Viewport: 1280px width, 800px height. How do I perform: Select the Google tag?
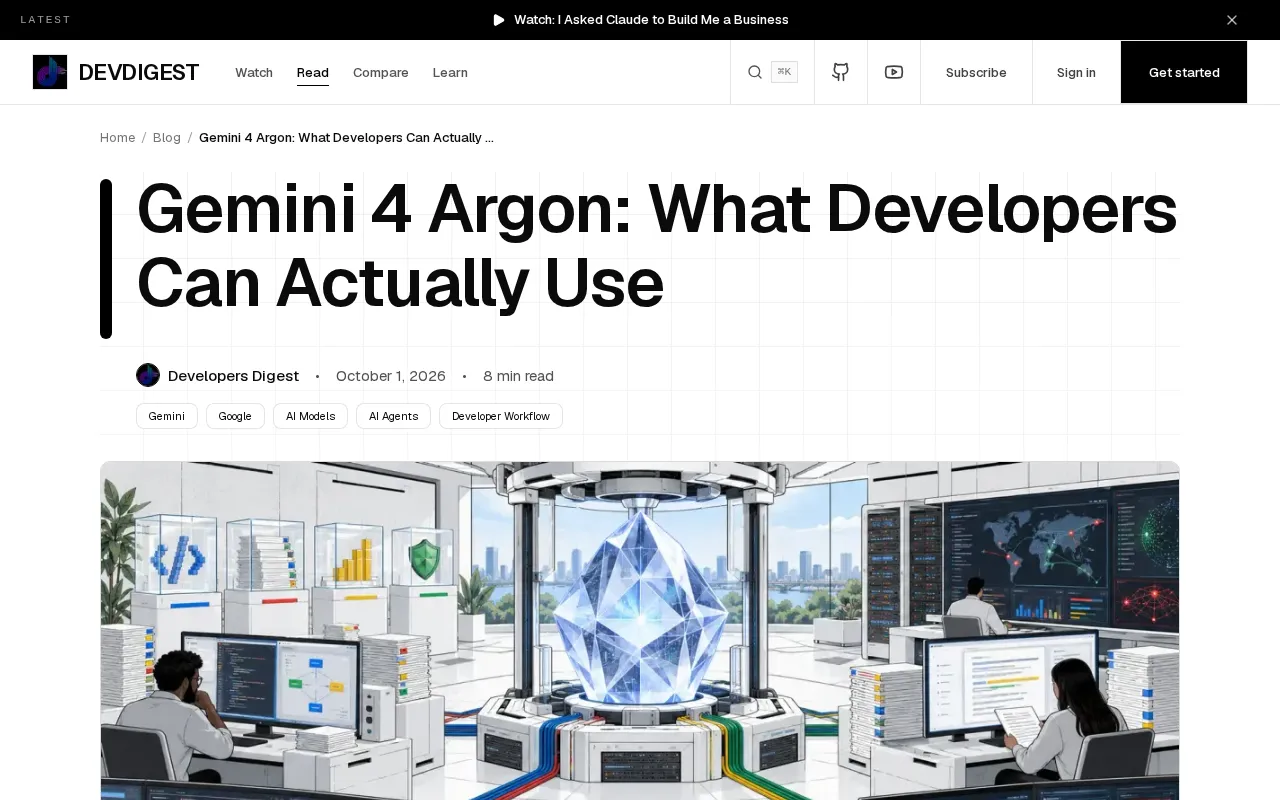pos(235,416)
